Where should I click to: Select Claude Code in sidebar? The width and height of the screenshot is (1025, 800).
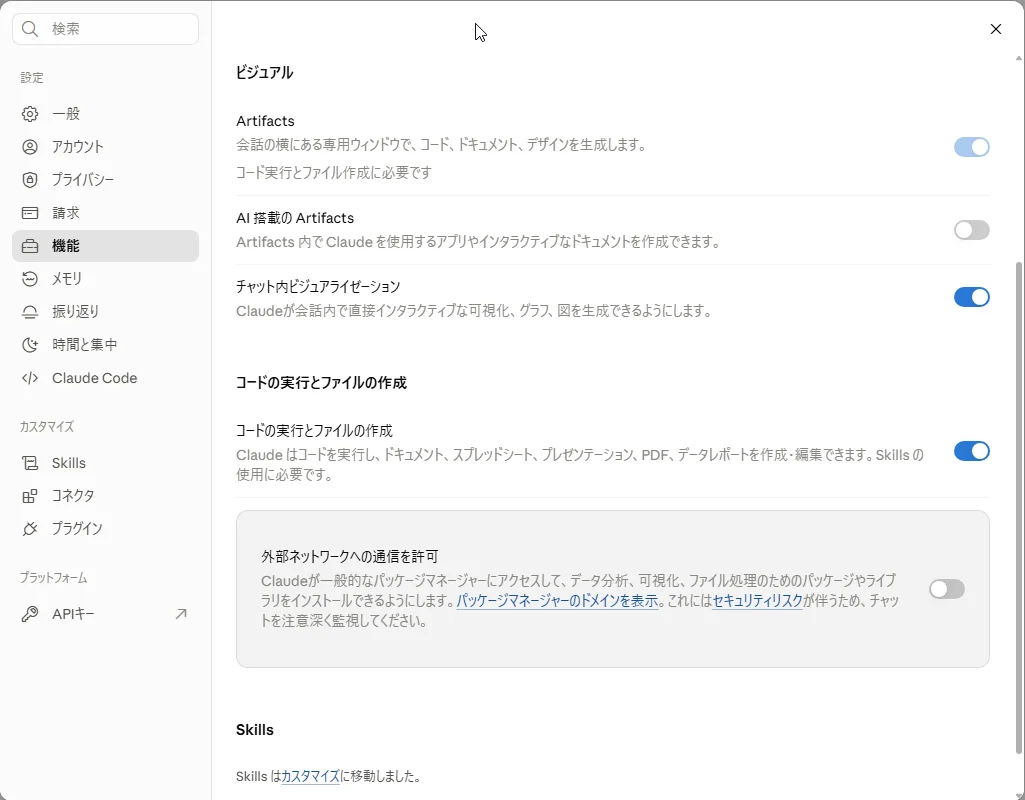click(105, 378)
